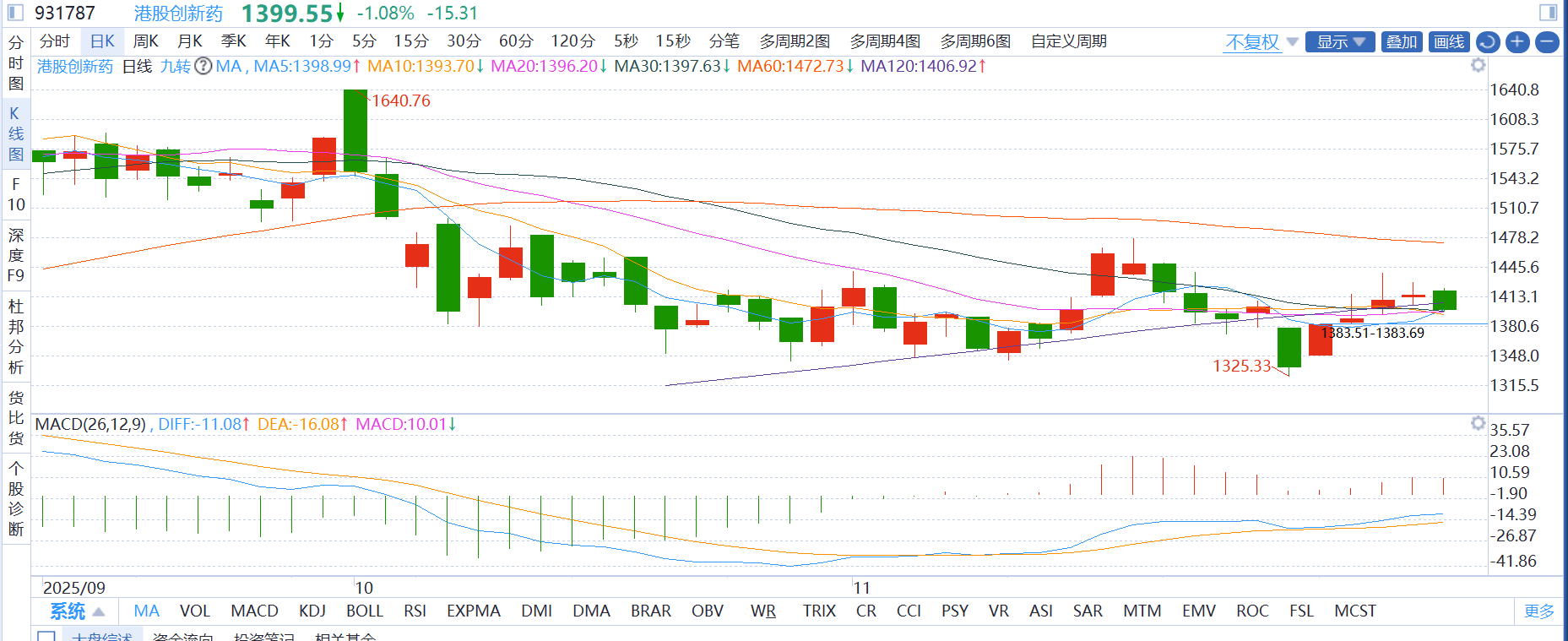The width and height of the screenshot is (1568, 641).
Task: Select 1分 period tab
Action: click(321, 41)
